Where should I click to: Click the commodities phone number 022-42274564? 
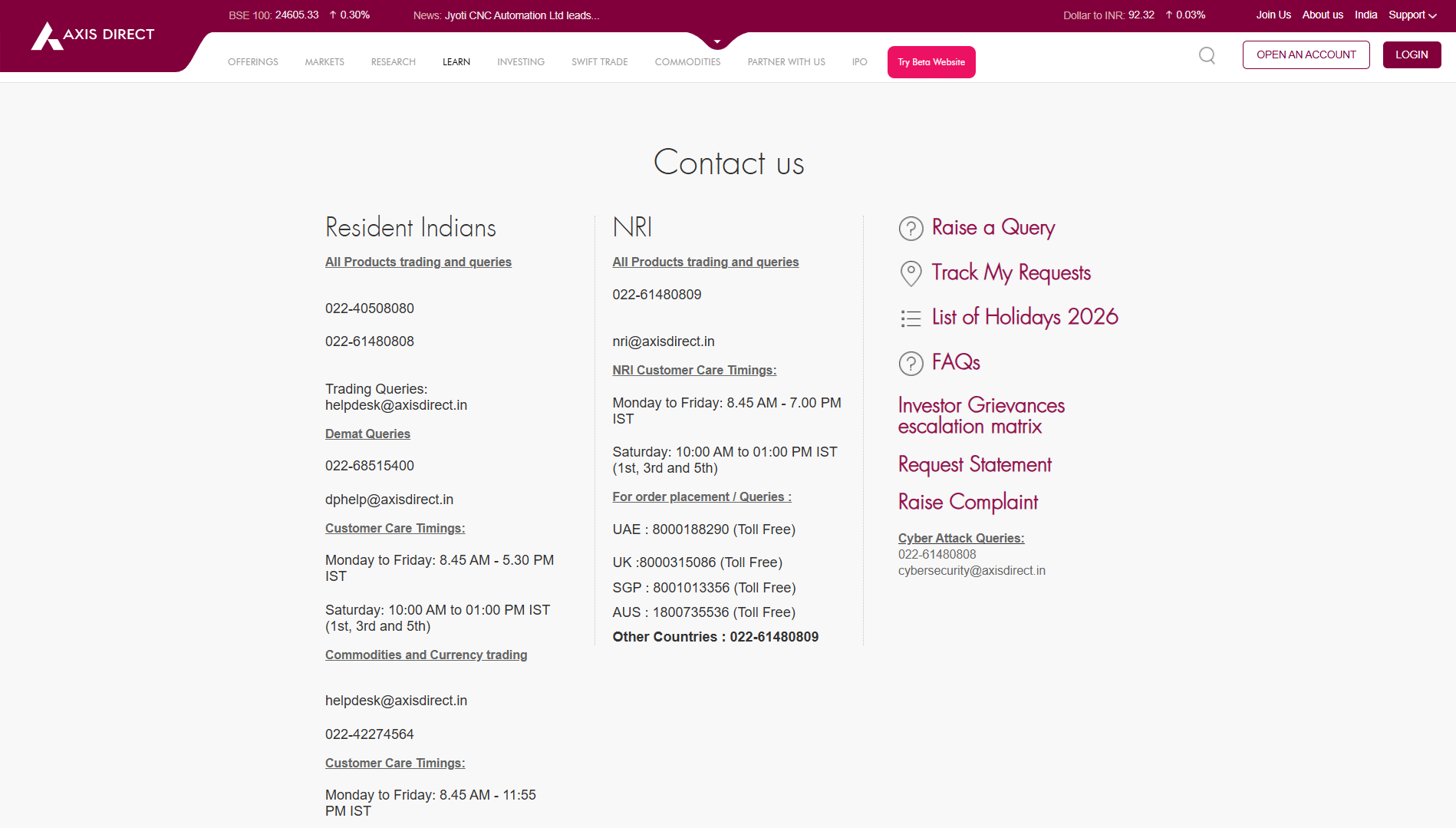pos(370,734)
